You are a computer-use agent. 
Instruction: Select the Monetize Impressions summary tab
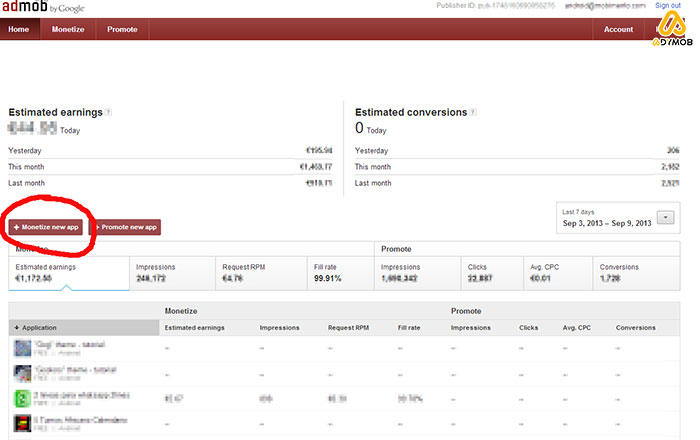point(172,273)
